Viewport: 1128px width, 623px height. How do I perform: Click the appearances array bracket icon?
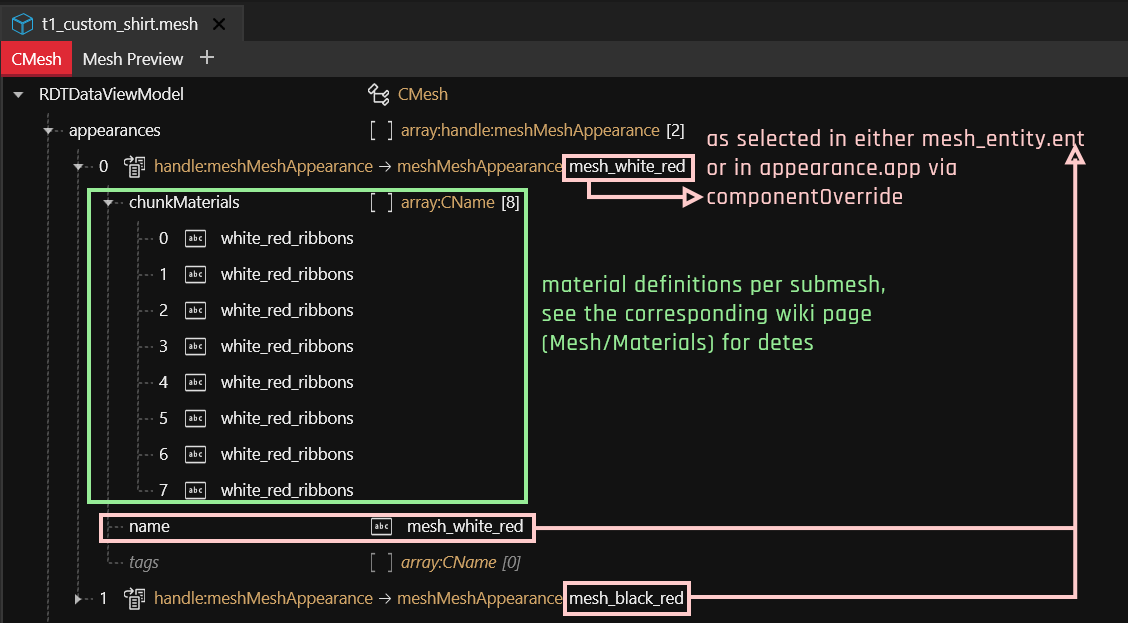tap(381, 131)
